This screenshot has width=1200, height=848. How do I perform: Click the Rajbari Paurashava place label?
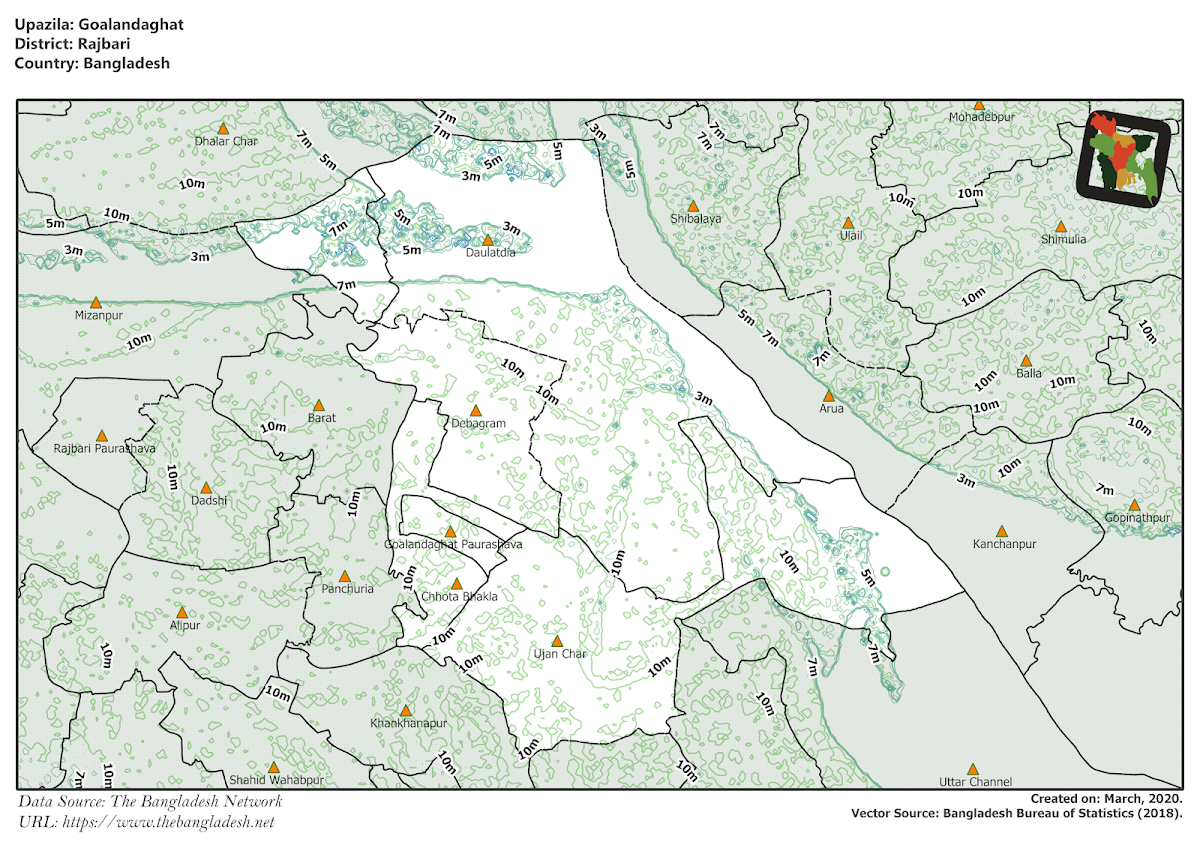coord(105,449)
